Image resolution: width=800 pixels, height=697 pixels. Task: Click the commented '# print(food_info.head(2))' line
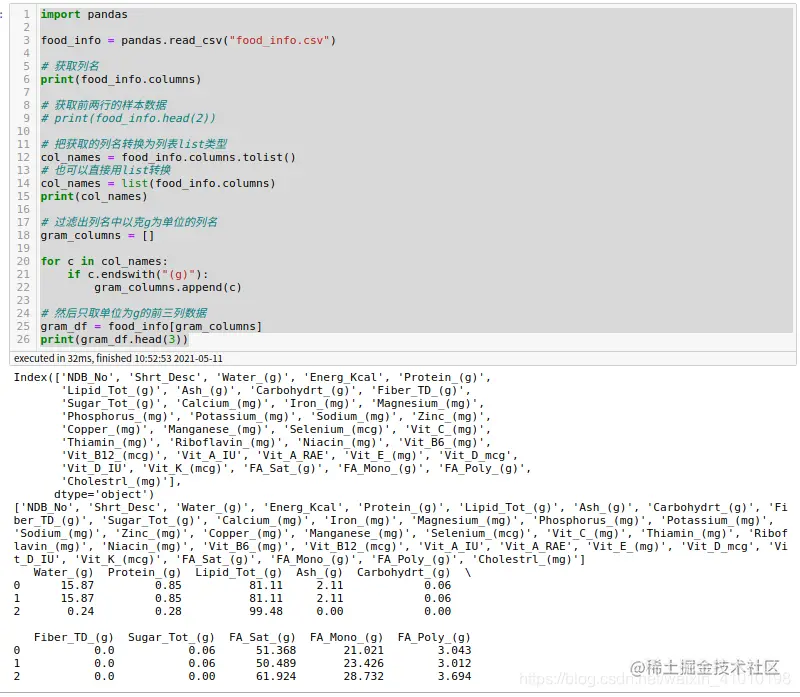click(128, 118)
